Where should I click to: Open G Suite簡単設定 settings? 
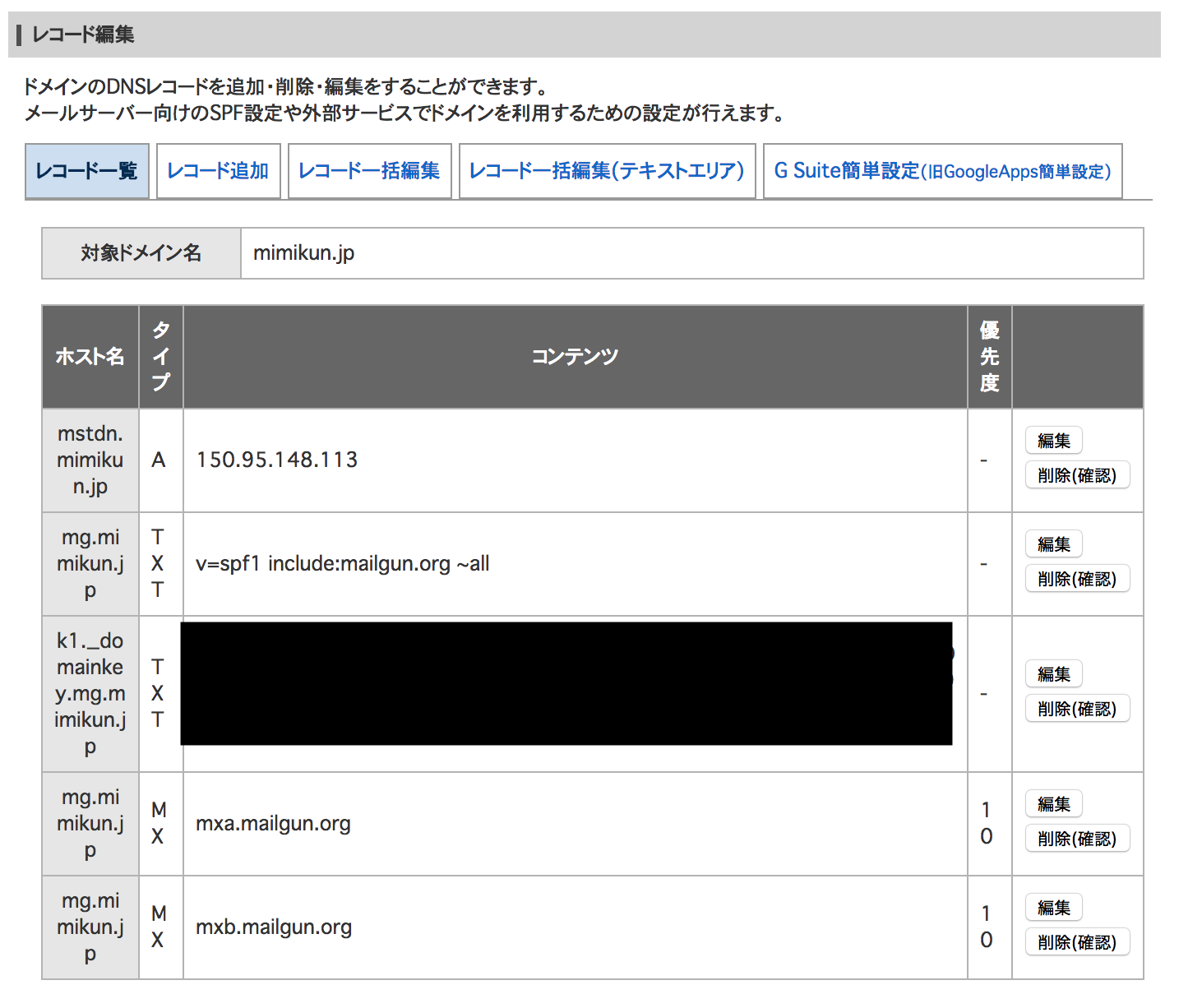tap(941, 171)
